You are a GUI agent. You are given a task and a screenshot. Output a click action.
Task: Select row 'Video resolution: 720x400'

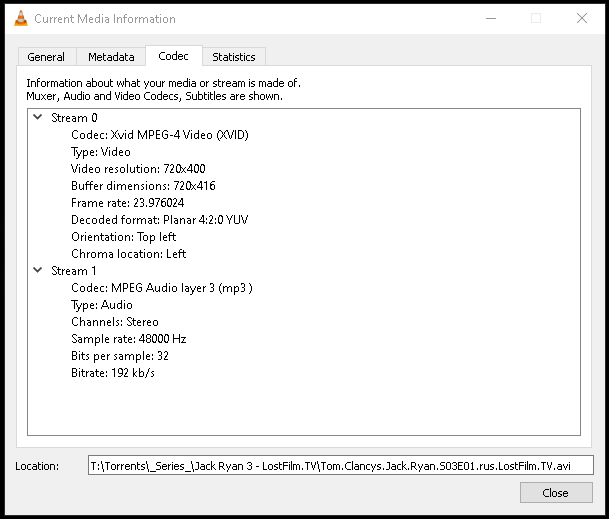138,169
